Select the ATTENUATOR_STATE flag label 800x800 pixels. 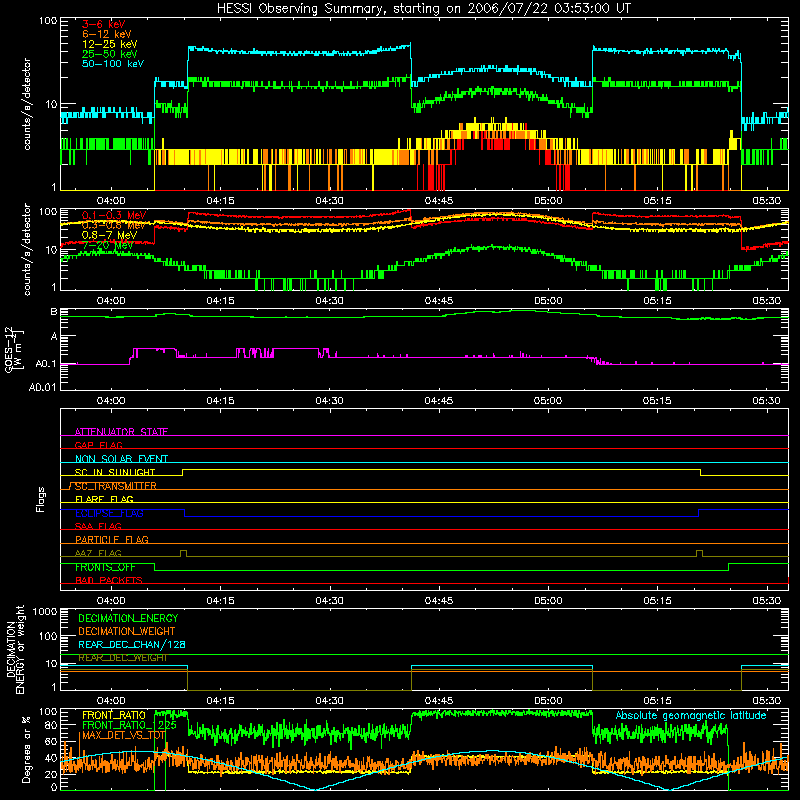click(121, 432)
